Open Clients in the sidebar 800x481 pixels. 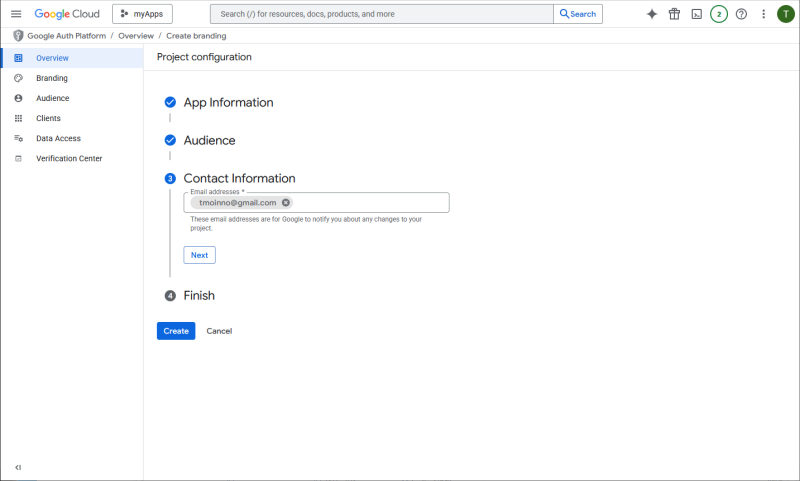(48, 118)
